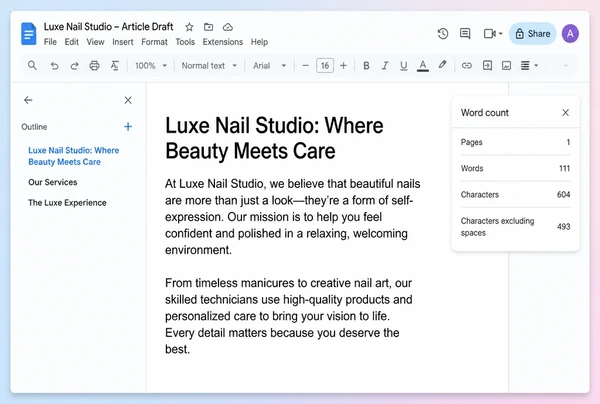Viewport: 600px width, 404px height.
Task: Open the account avatar A
Action: tap(570, 34)
